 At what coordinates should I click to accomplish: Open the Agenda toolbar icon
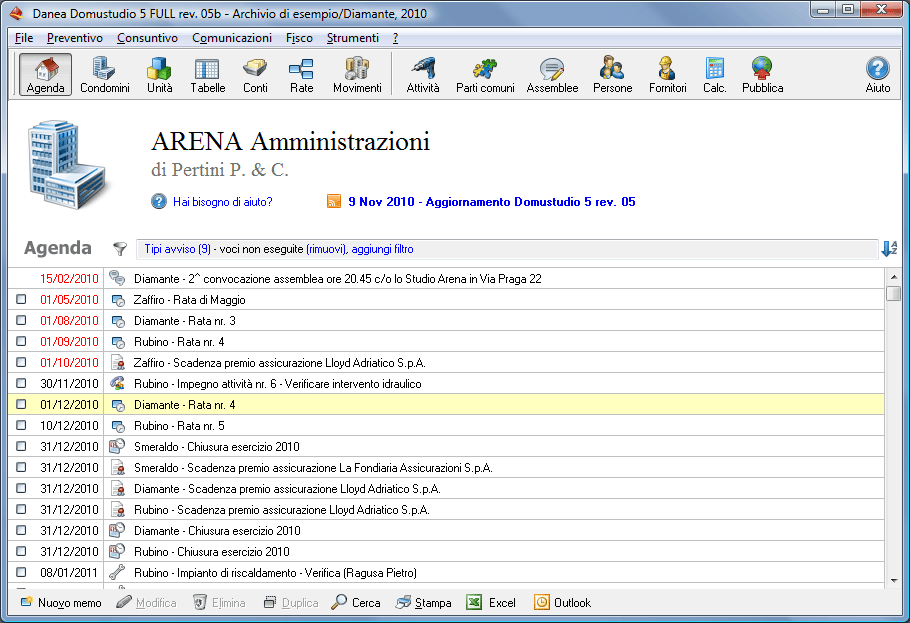pos(45,74)
